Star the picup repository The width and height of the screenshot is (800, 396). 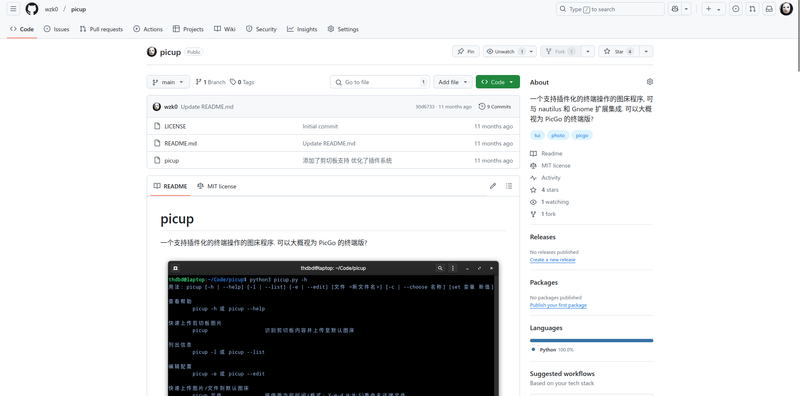619,52
